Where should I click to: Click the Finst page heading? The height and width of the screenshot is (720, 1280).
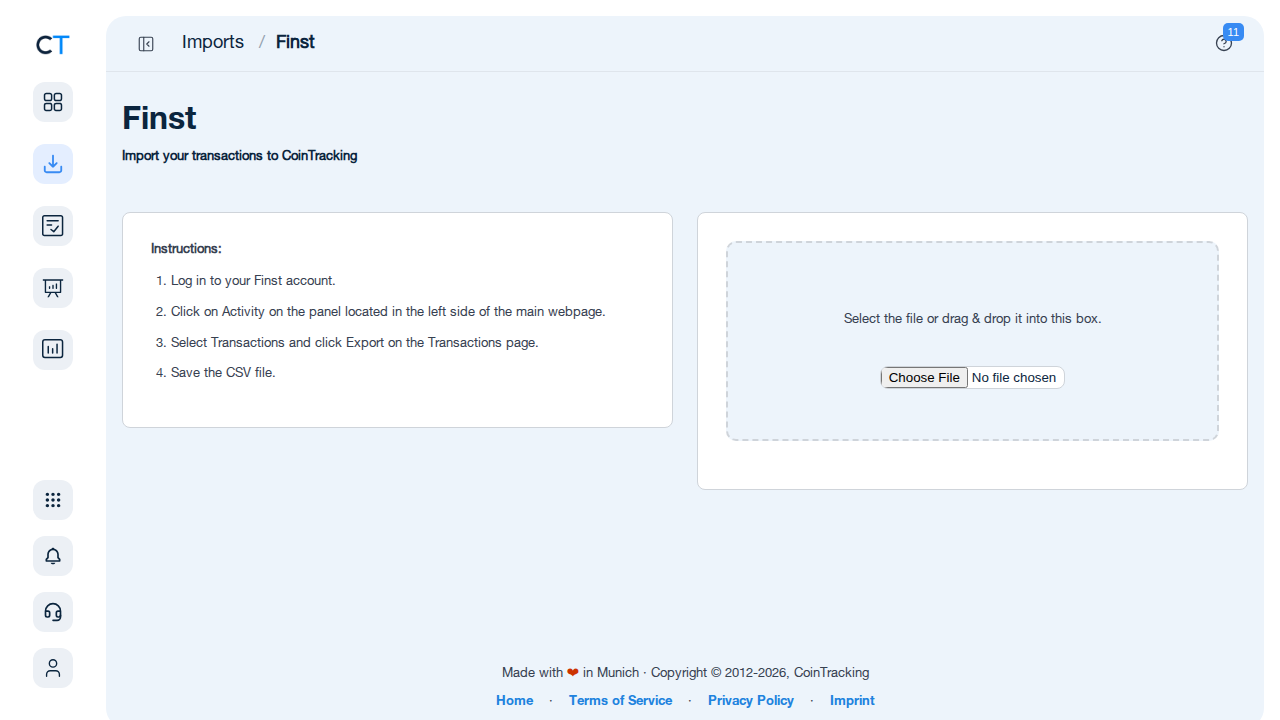159,118
